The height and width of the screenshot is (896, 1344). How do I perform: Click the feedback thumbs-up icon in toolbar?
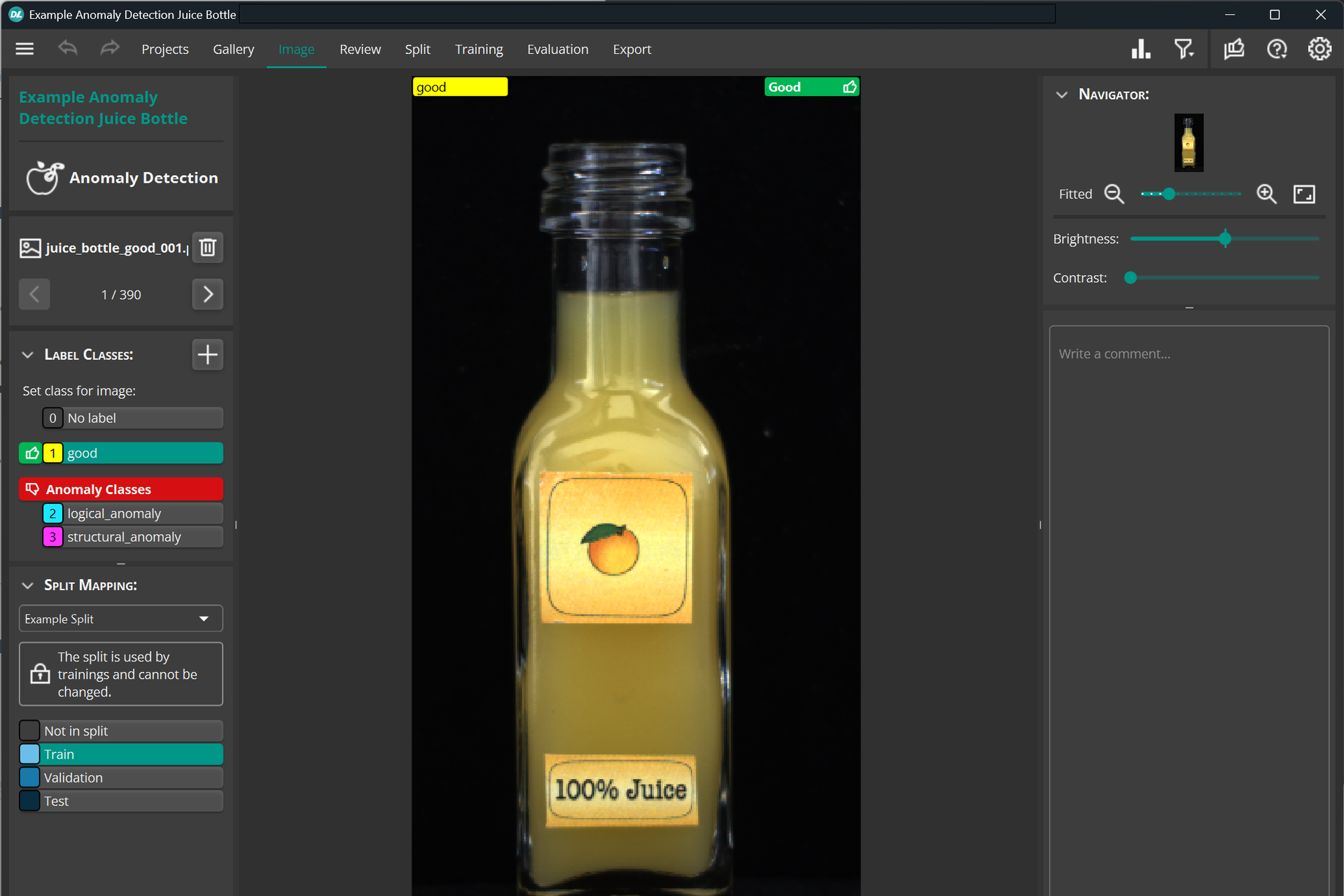[1234, 49]
